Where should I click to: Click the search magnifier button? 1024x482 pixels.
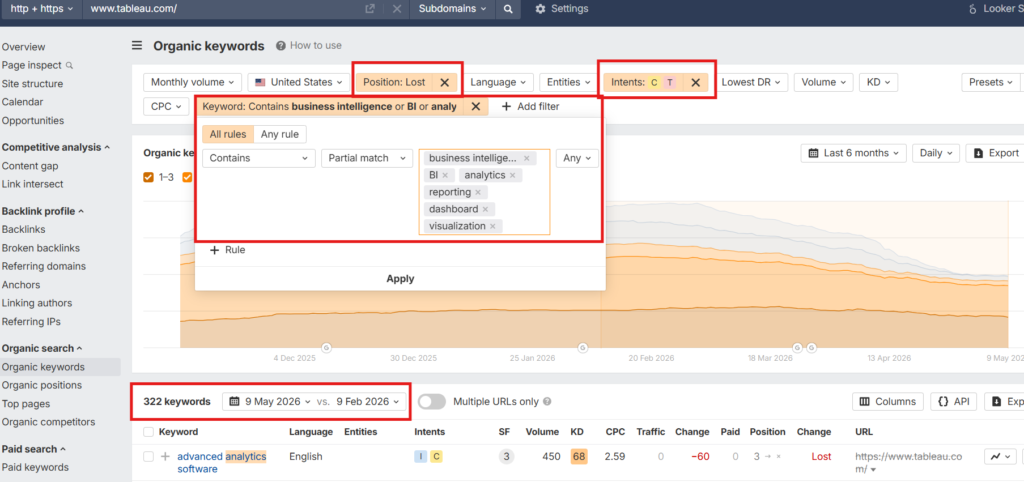507,9
